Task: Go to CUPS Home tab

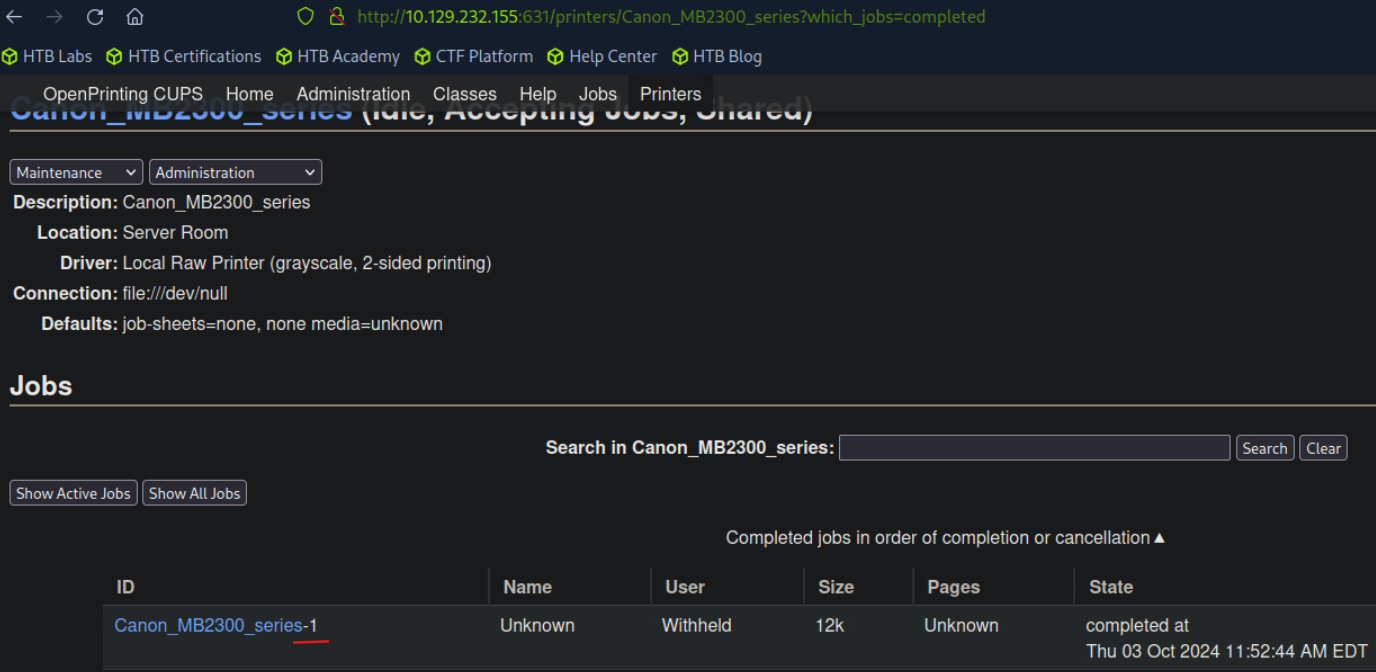Action: point(250,94)
